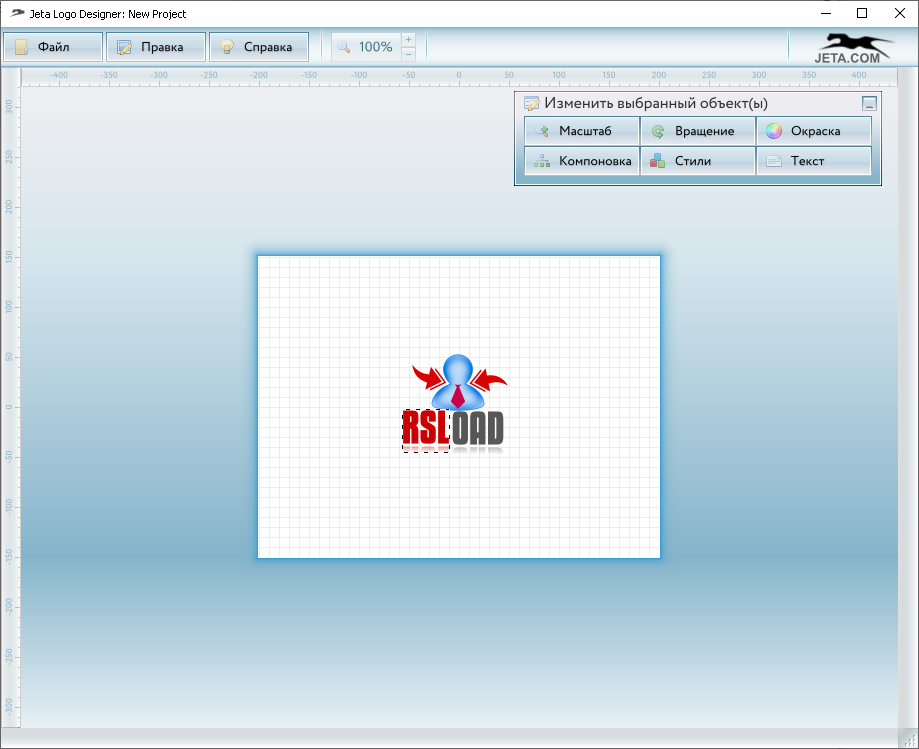Decrease zoom with the minus stepper
919x749 pixels.
(x=409, y=55)
